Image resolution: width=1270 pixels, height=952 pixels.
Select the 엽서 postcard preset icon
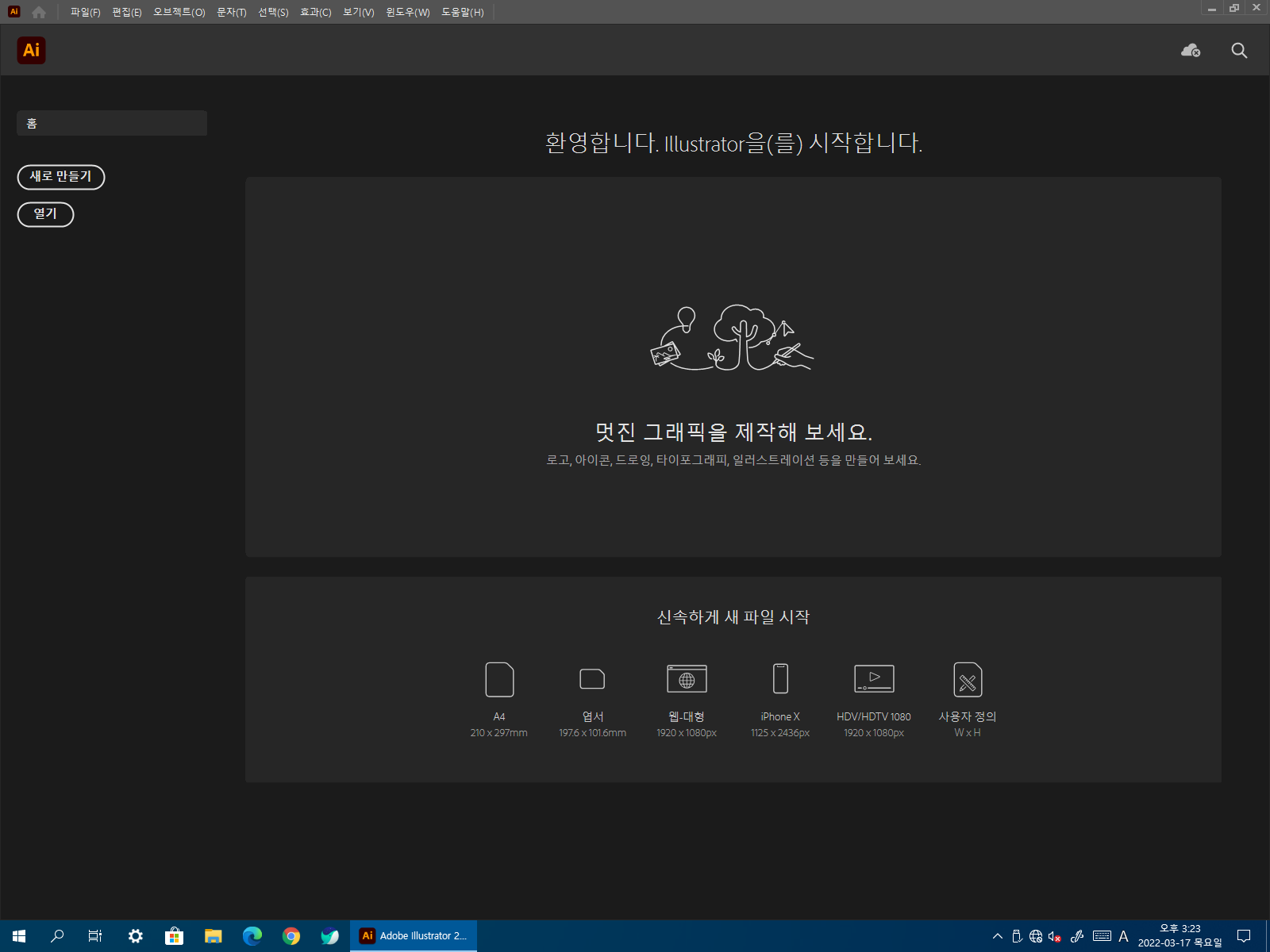(592, 679)
